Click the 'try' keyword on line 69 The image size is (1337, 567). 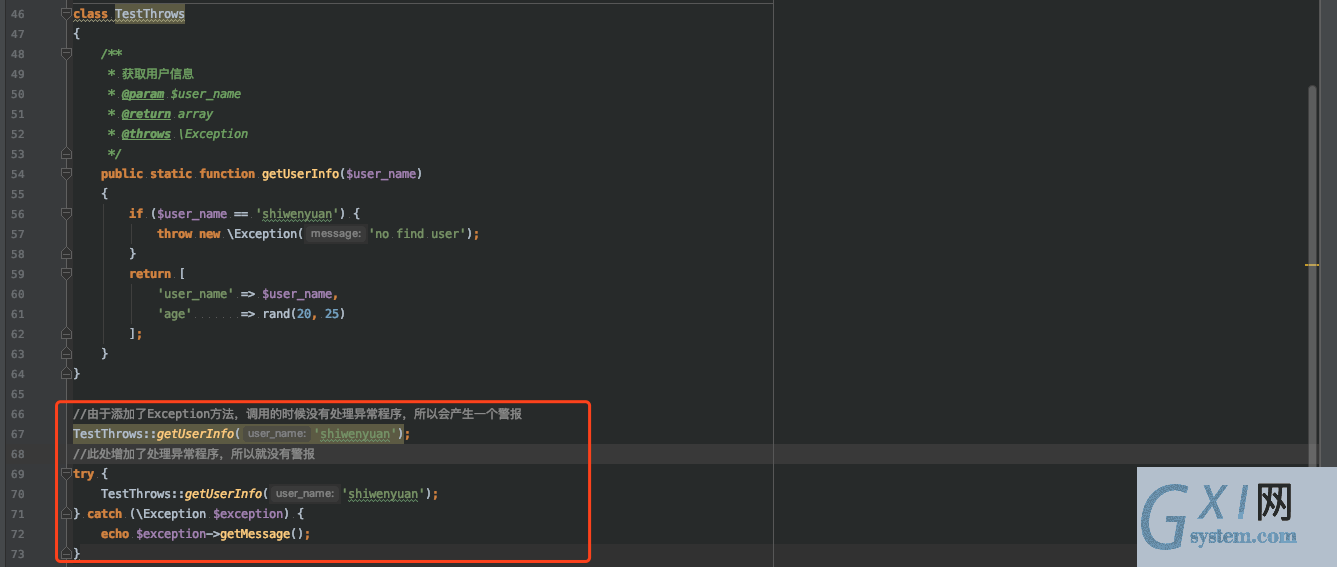point(83,474)
